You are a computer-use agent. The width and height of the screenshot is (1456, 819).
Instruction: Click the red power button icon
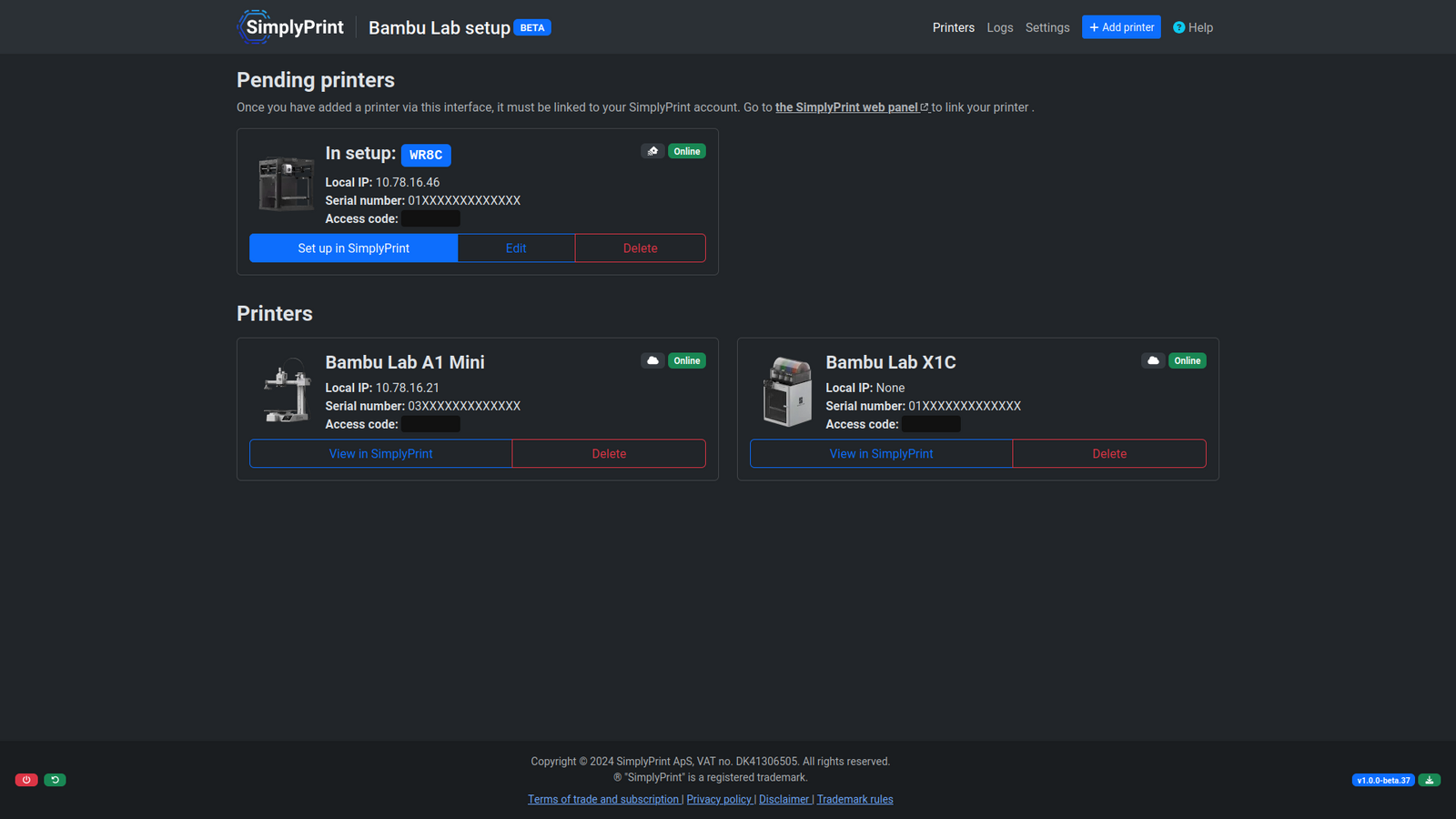(26, 780)
